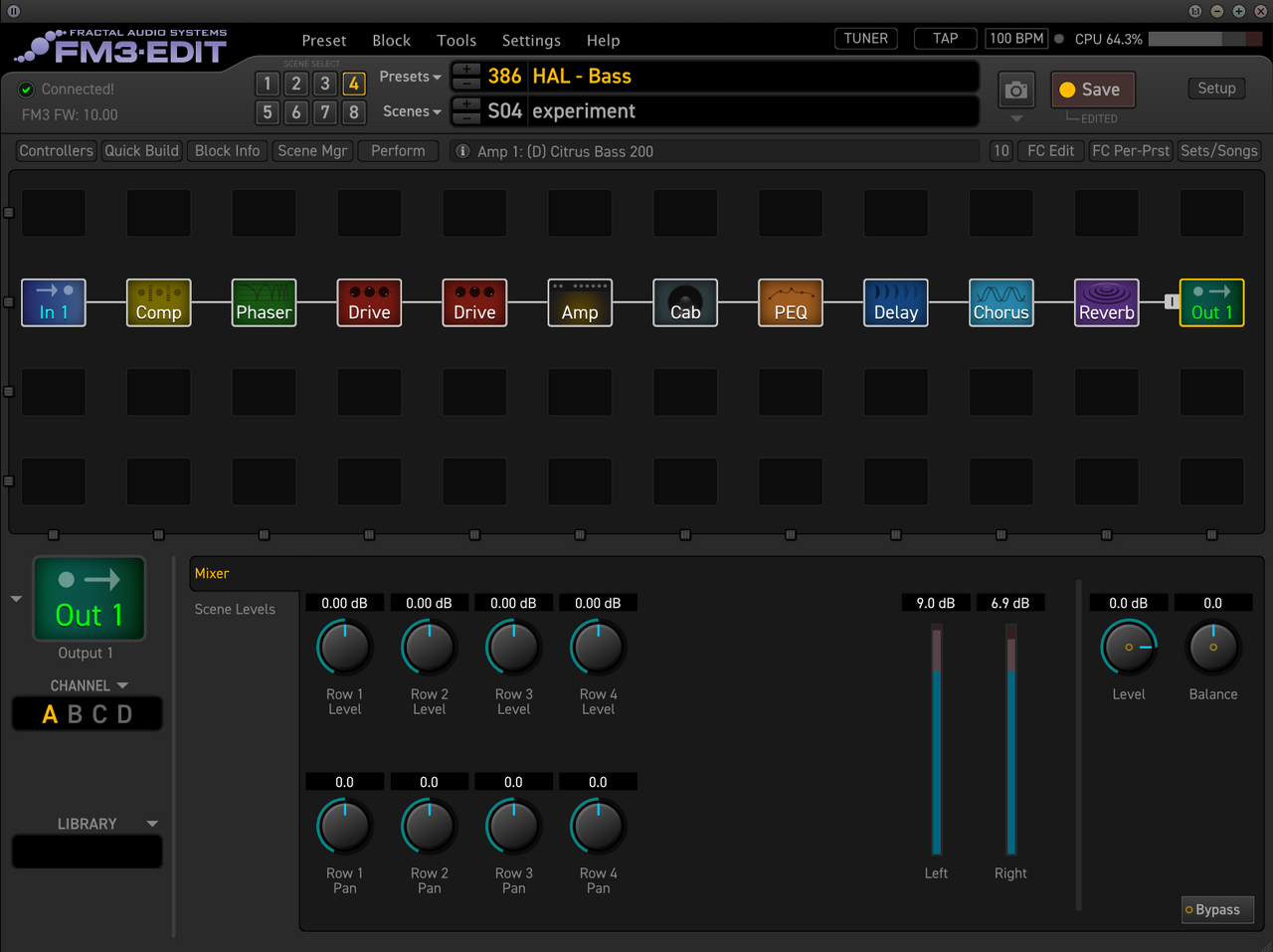Open the Scene Mgr

[x=312, y=151]
